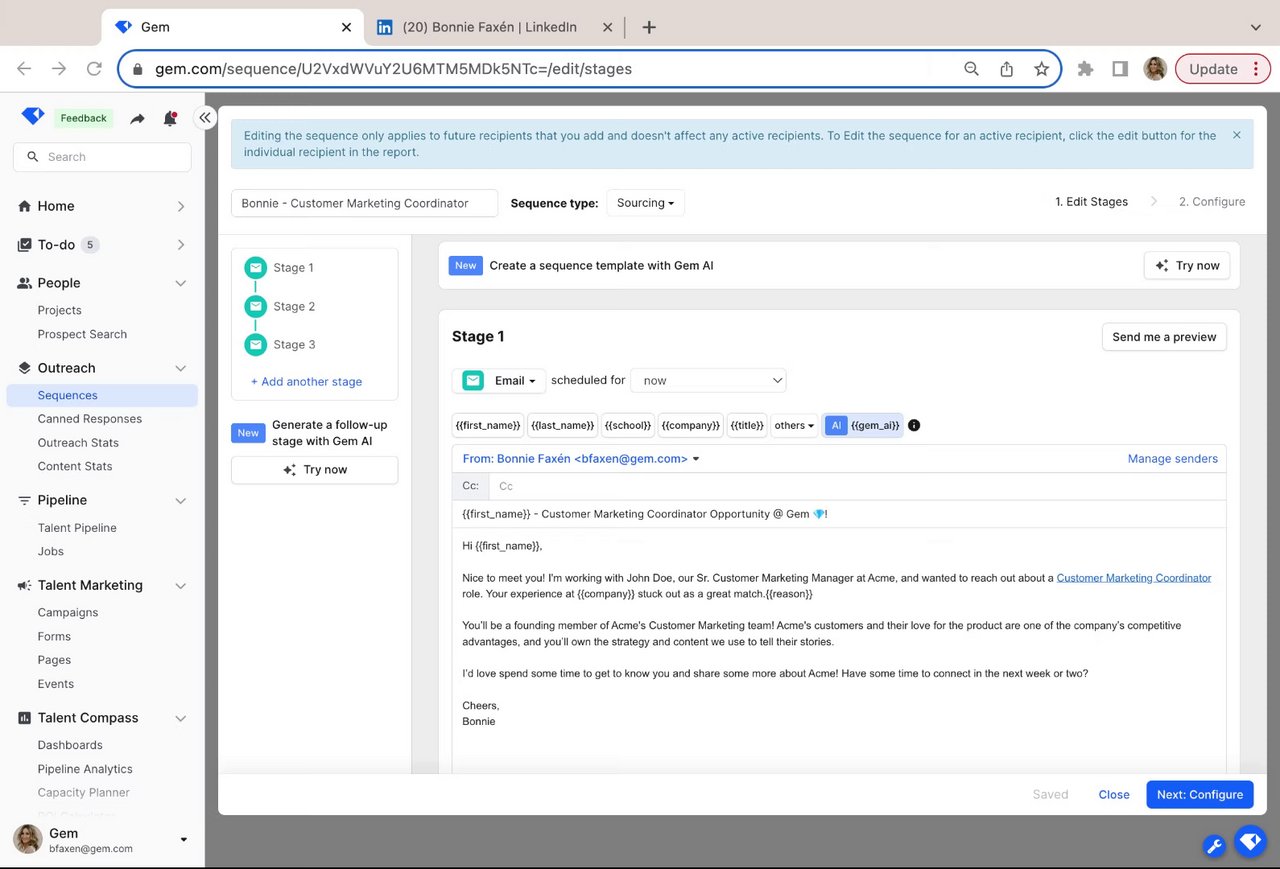1280x869 pixels.
Task: Click Try now for Gem AI template
Action: (1187, 266)
